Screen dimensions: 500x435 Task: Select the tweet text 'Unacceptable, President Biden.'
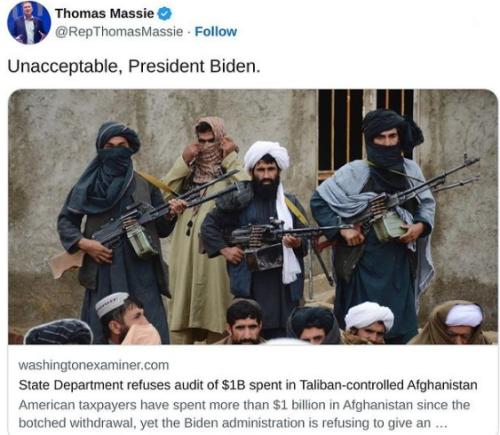(x=134, y=66)
